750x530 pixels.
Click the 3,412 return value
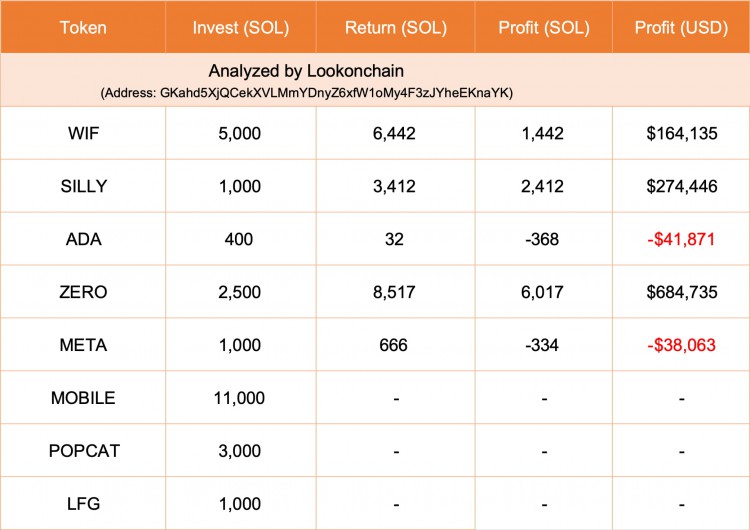[394, 187]
